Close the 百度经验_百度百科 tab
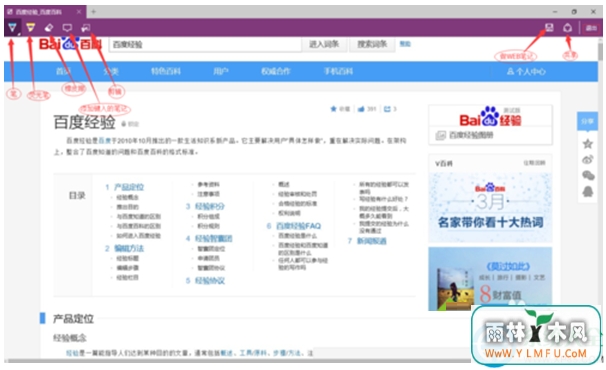 [79, 12]
